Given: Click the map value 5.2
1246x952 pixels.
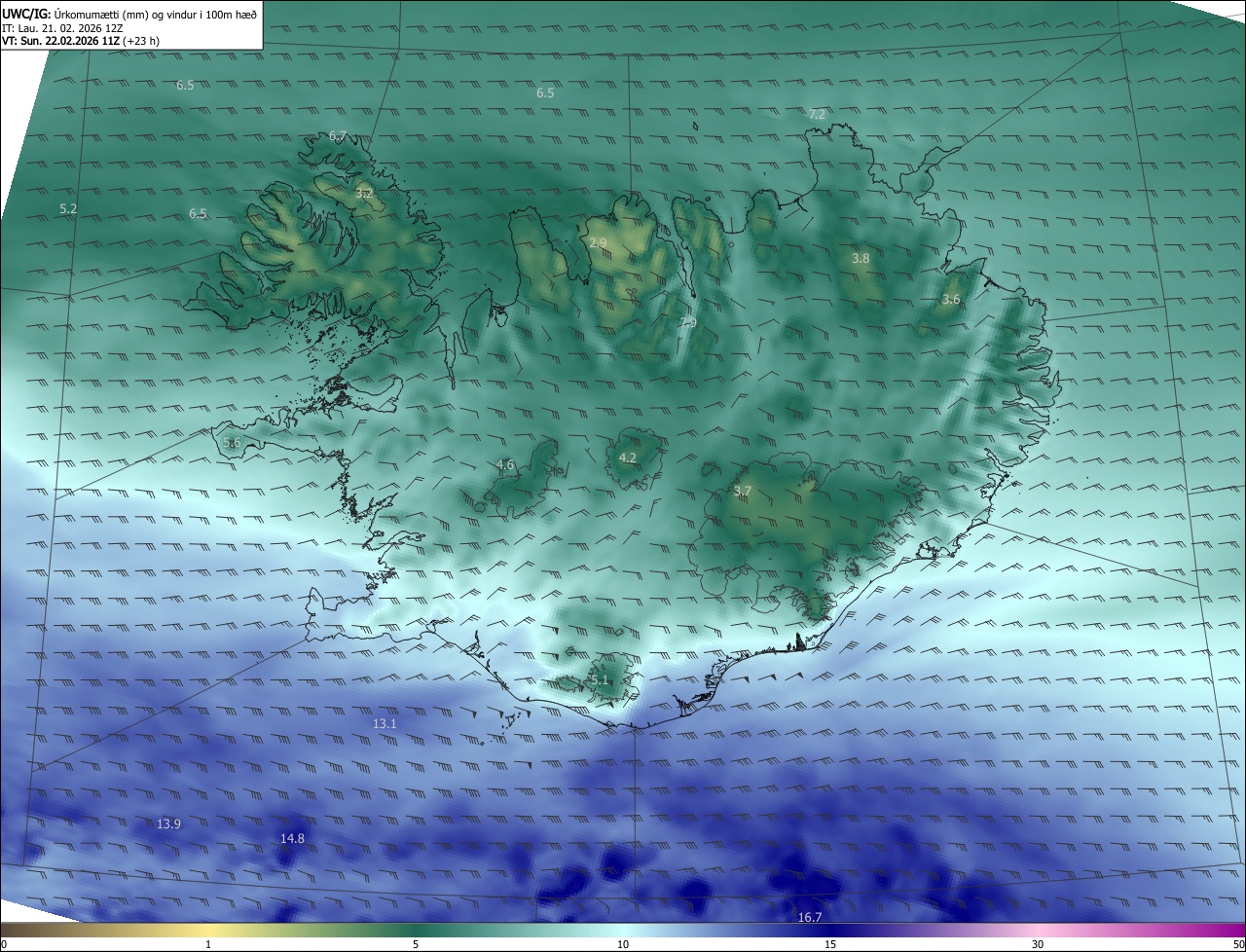Looking at the screenshot, I should (x=68, y=208).
